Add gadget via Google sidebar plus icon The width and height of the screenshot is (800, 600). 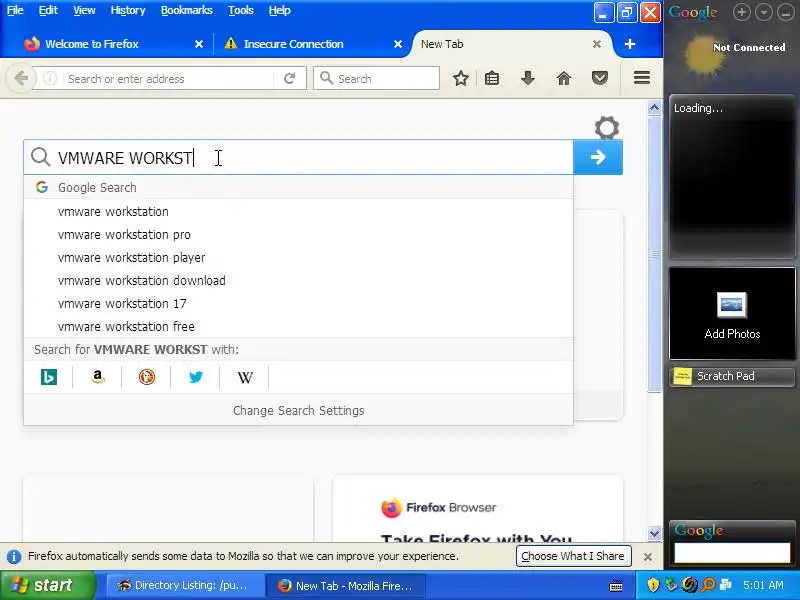[x=742, y=12]
